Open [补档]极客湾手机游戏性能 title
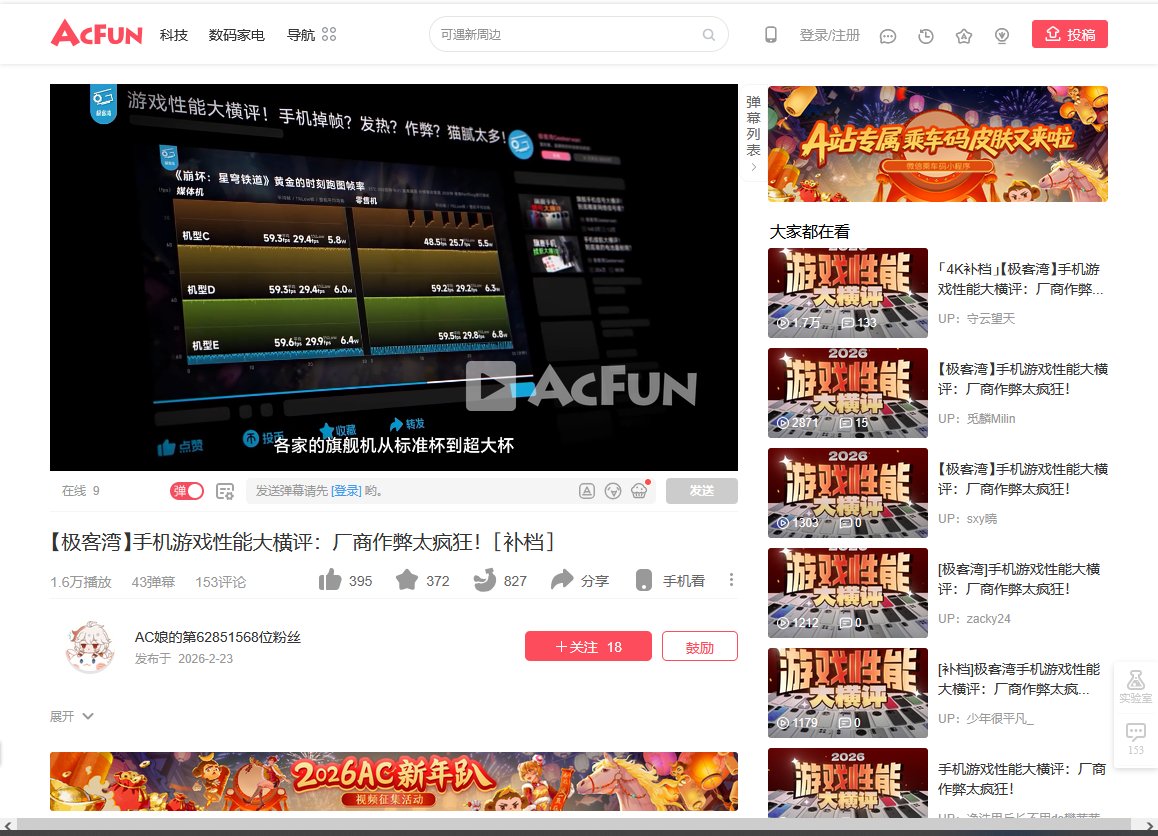The width and height of the screenshot is (1158, 836). point(1019,679)
